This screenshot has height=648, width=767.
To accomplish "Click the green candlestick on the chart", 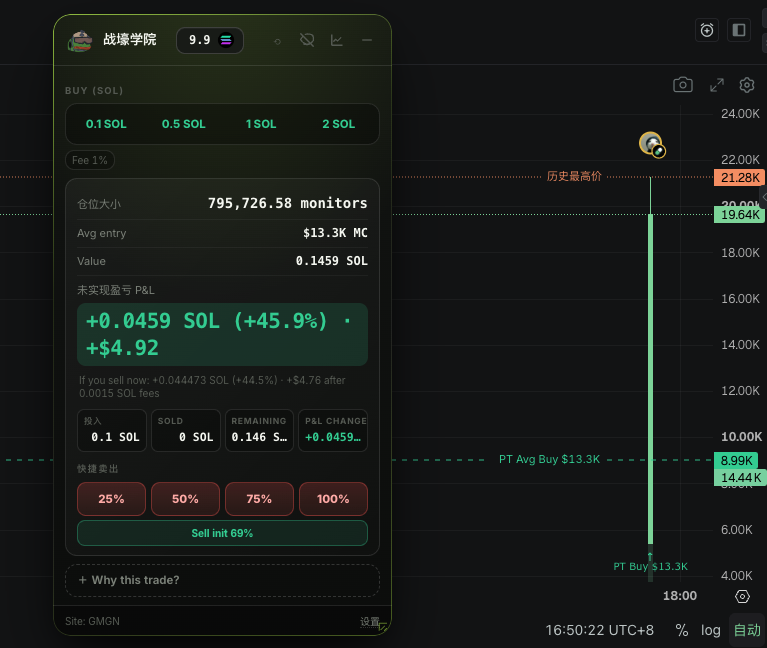I will click(x=651, y=379).
